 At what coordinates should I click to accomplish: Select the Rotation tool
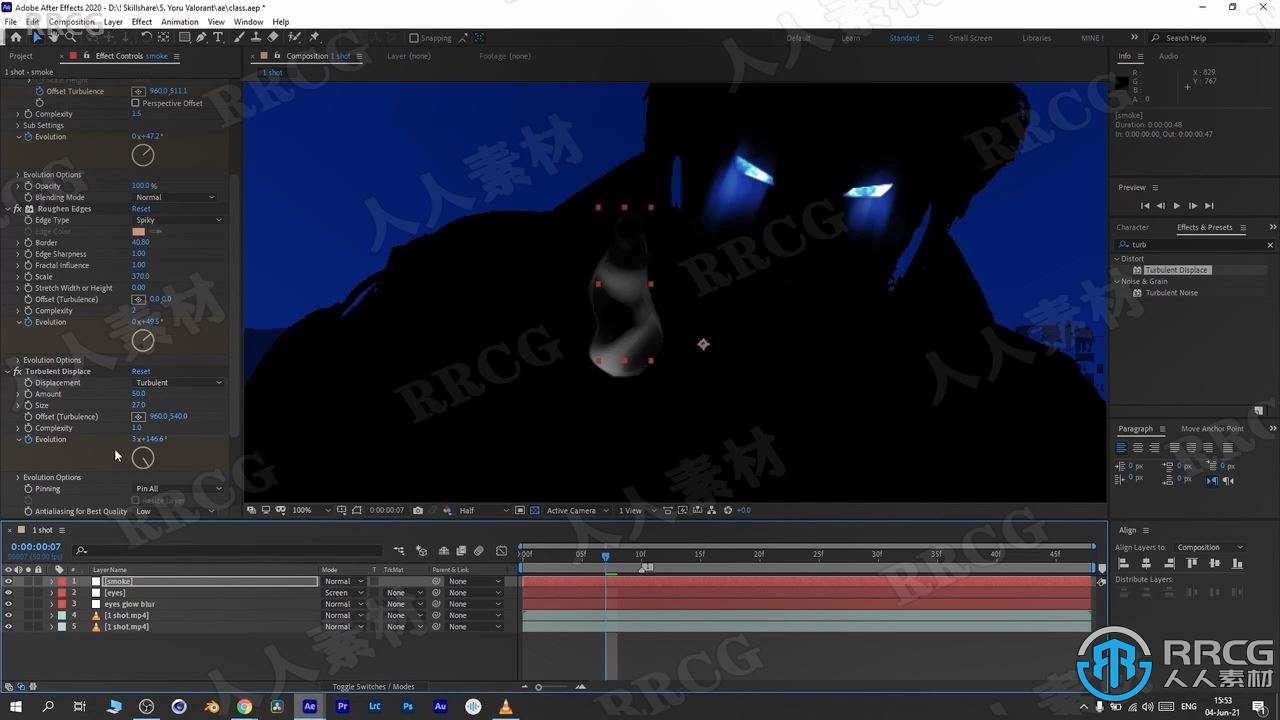(146, 37)
